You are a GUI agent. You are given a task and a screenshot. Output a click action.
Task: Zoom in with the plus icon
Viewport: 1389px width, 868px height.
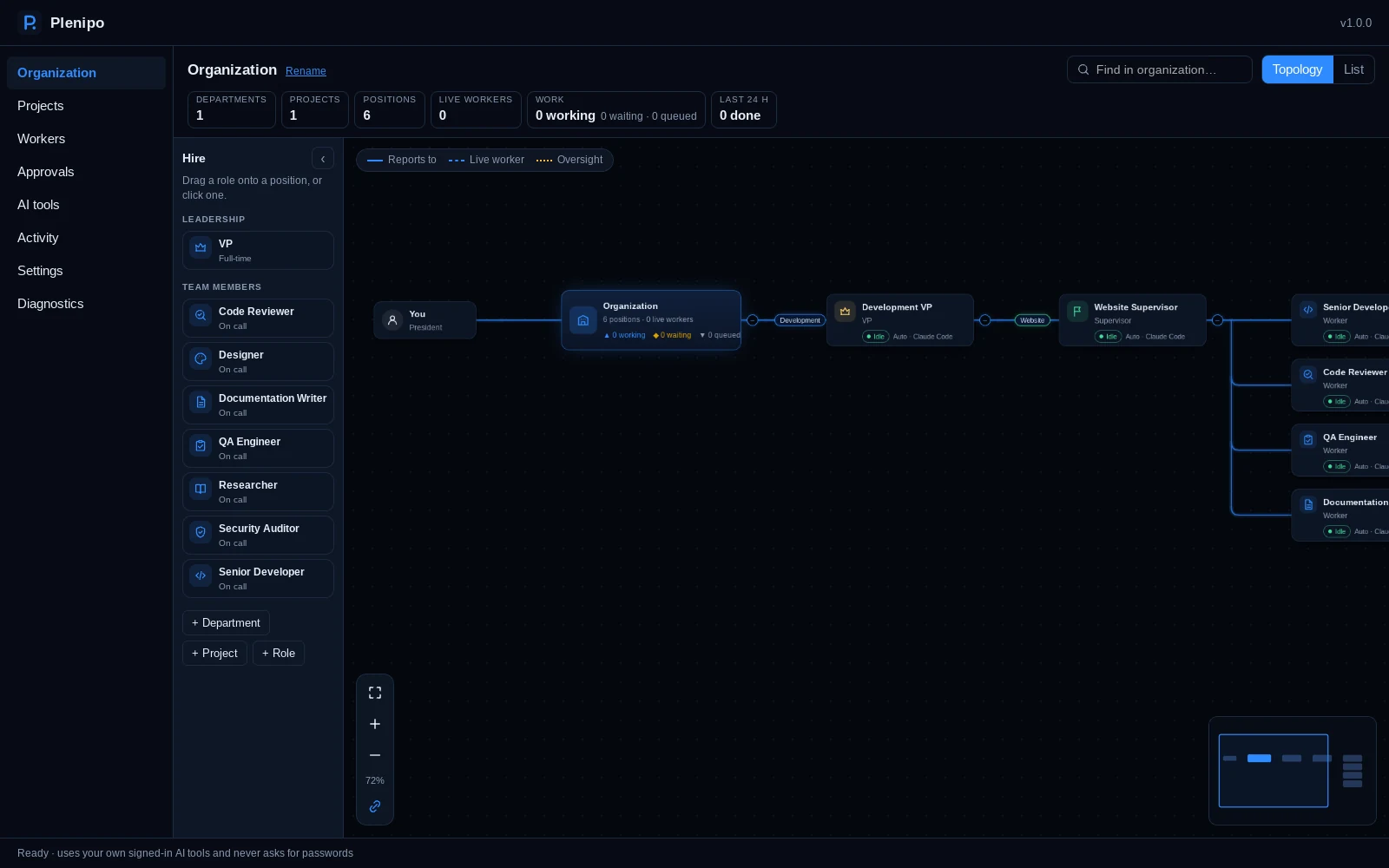(x=375, y=724)
